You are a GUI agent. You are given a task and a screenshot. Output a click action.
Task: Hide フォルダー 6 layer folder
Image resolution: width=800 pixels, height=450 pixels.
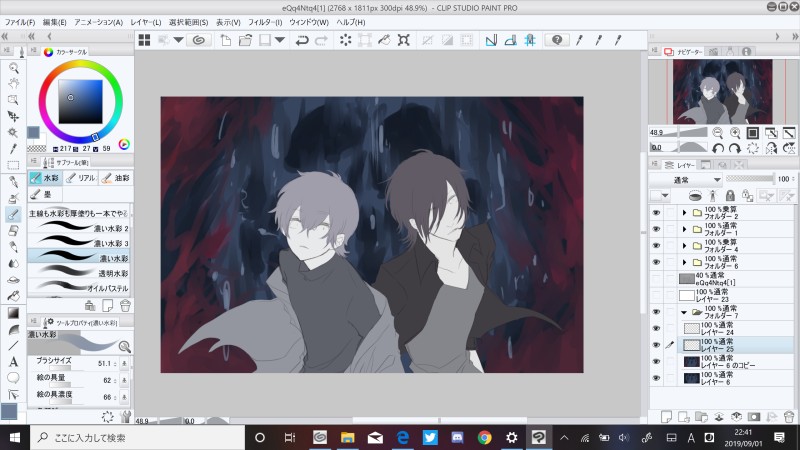click(x=656, y=262)
